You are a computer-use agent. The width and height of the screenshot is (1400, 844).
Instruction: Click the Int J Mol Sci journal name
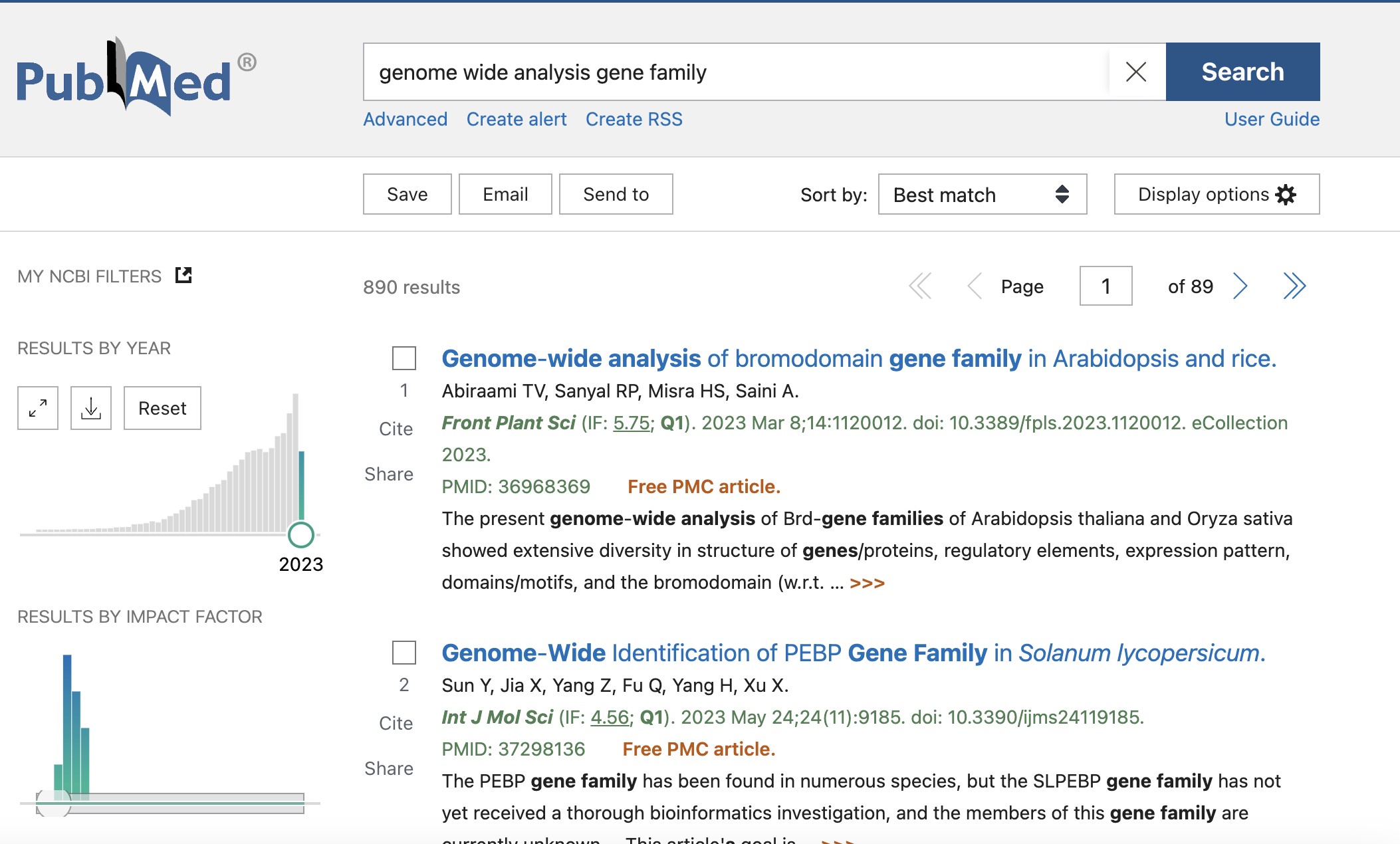coord(497,717)
